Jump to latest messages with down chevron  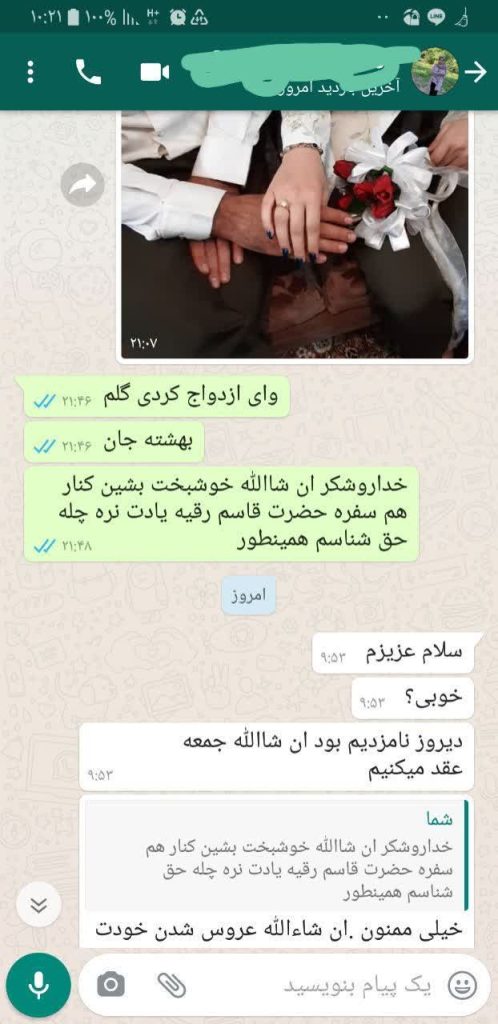(x=39, y=904)
